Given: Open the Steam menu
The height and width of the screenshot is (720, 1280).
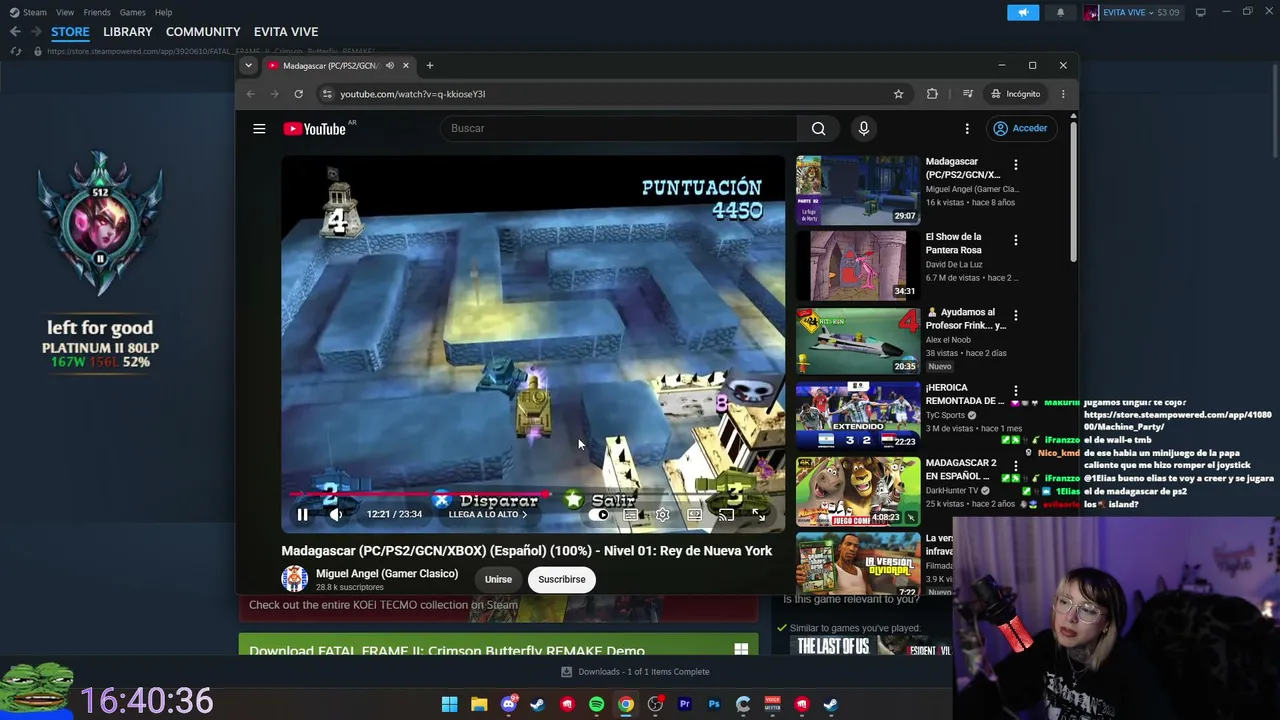Looking at the screenshot, I should pos(28,12).
